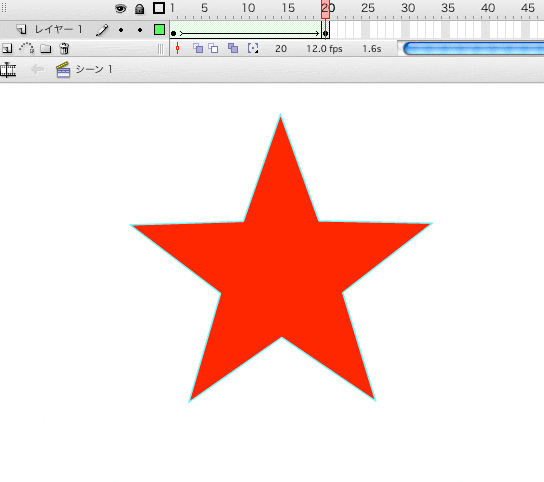Click the trash delete layer icon
The image size is (544, 482).
(x=64, y=48)
